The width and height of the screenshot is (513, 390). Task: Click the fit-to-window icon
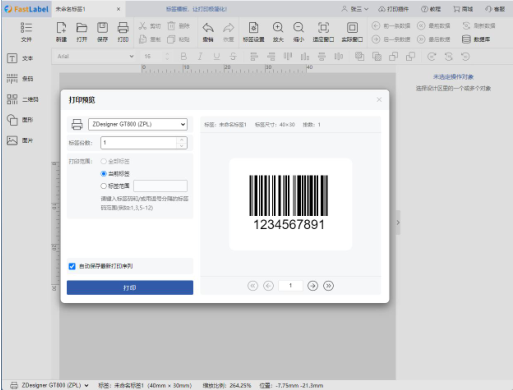pyautogui.click(x=323, y=28)
